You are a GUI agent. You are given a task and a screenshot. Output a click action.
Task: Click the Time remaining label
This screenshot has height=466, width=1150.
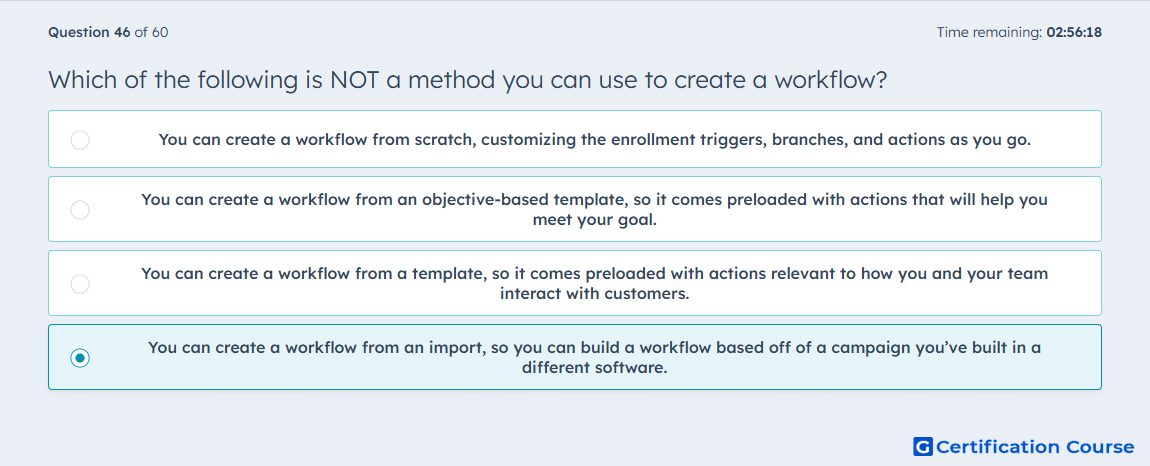pyautogui.click(x=991, y=32)
